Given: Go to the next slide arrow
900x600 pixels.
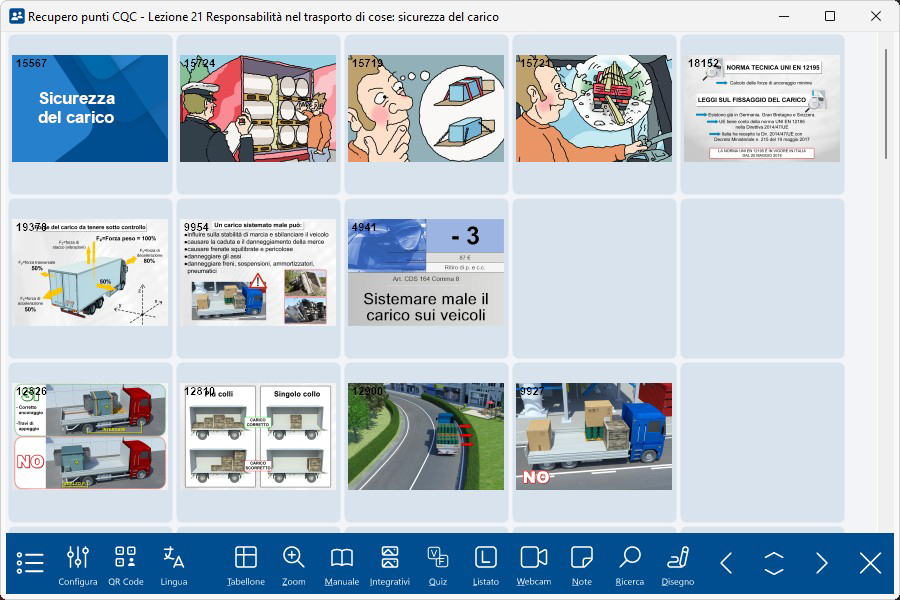Looking at the screenshot, I should [x=822, y=563].
